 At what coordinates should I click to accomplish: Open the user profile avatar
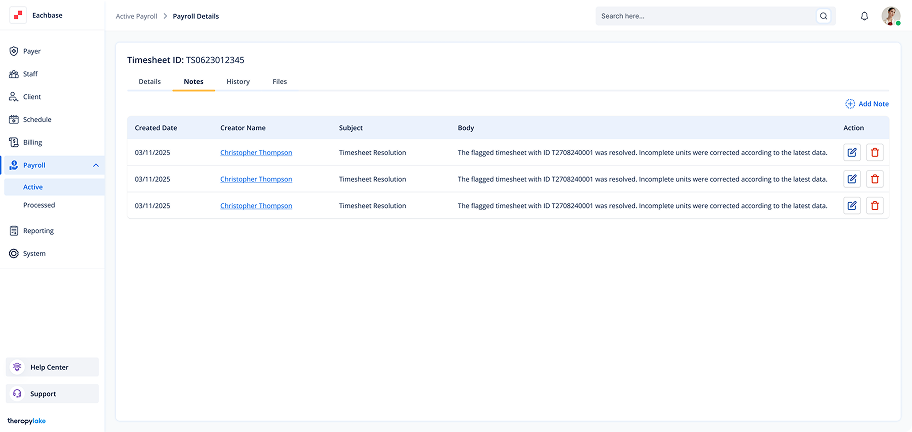click(x=891, y=16)
